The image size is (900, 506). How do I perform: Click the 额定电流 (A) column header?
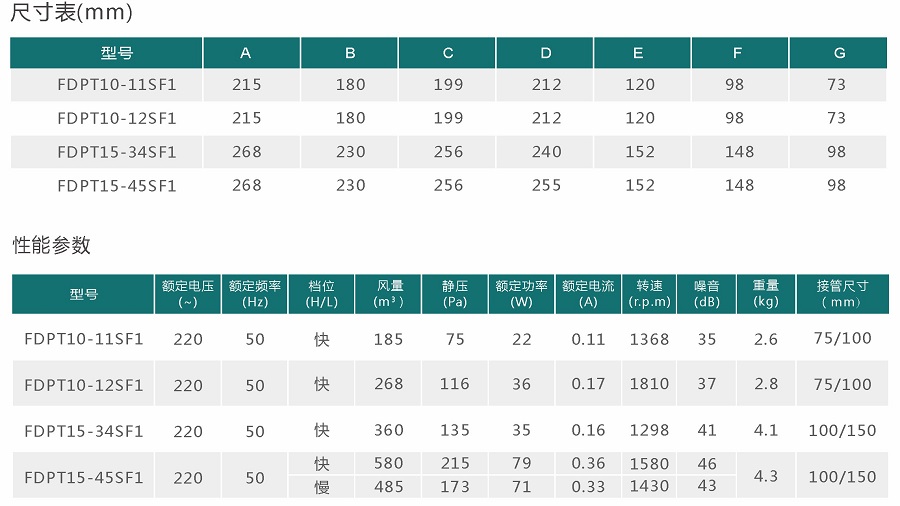pyautogui.click(x=588, y=293)
